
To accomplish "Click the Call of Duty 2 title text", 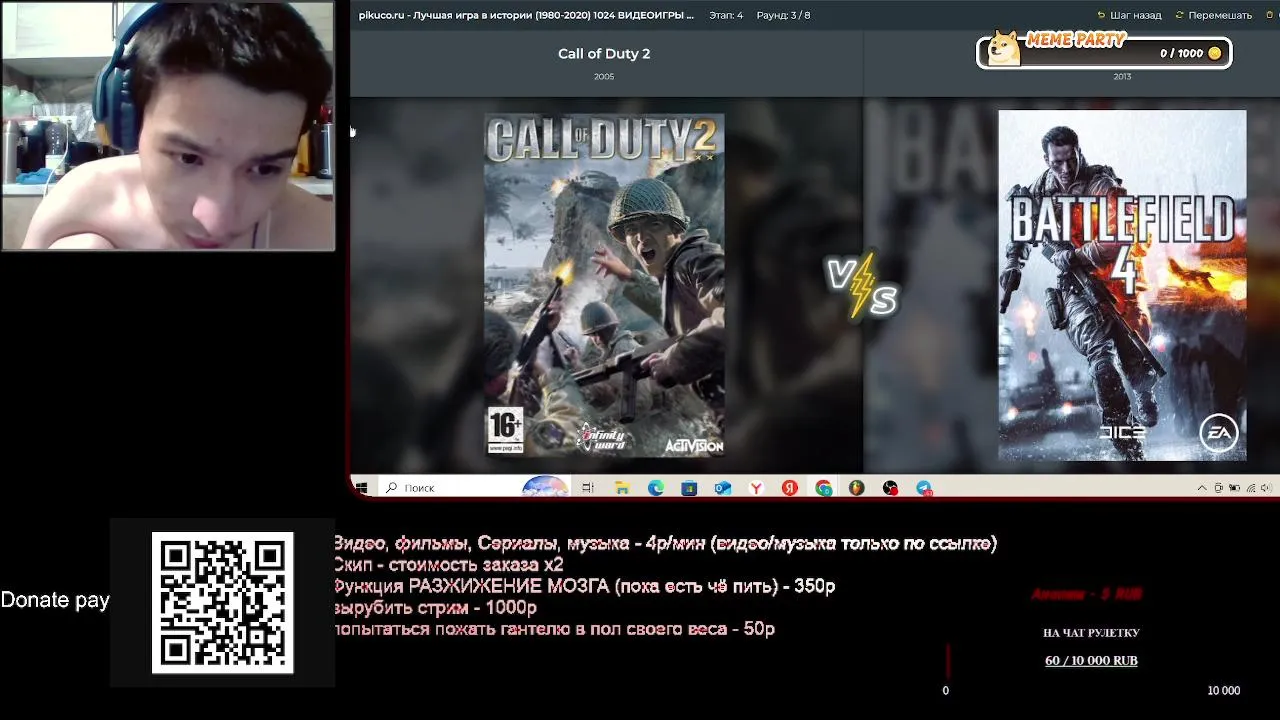I will 604,54.
